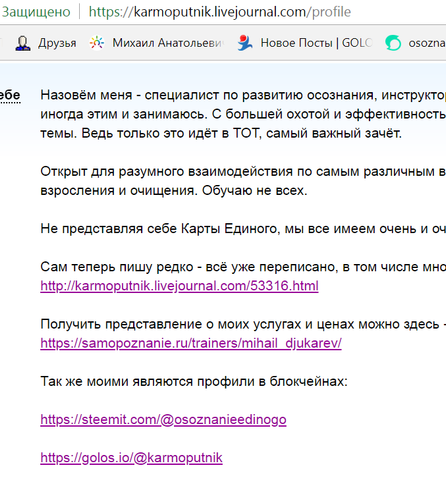446x480 pixels.
Task: Click 'Открыт для разумного взаимодействия' paragraph
Action: (x=243, y=181)
